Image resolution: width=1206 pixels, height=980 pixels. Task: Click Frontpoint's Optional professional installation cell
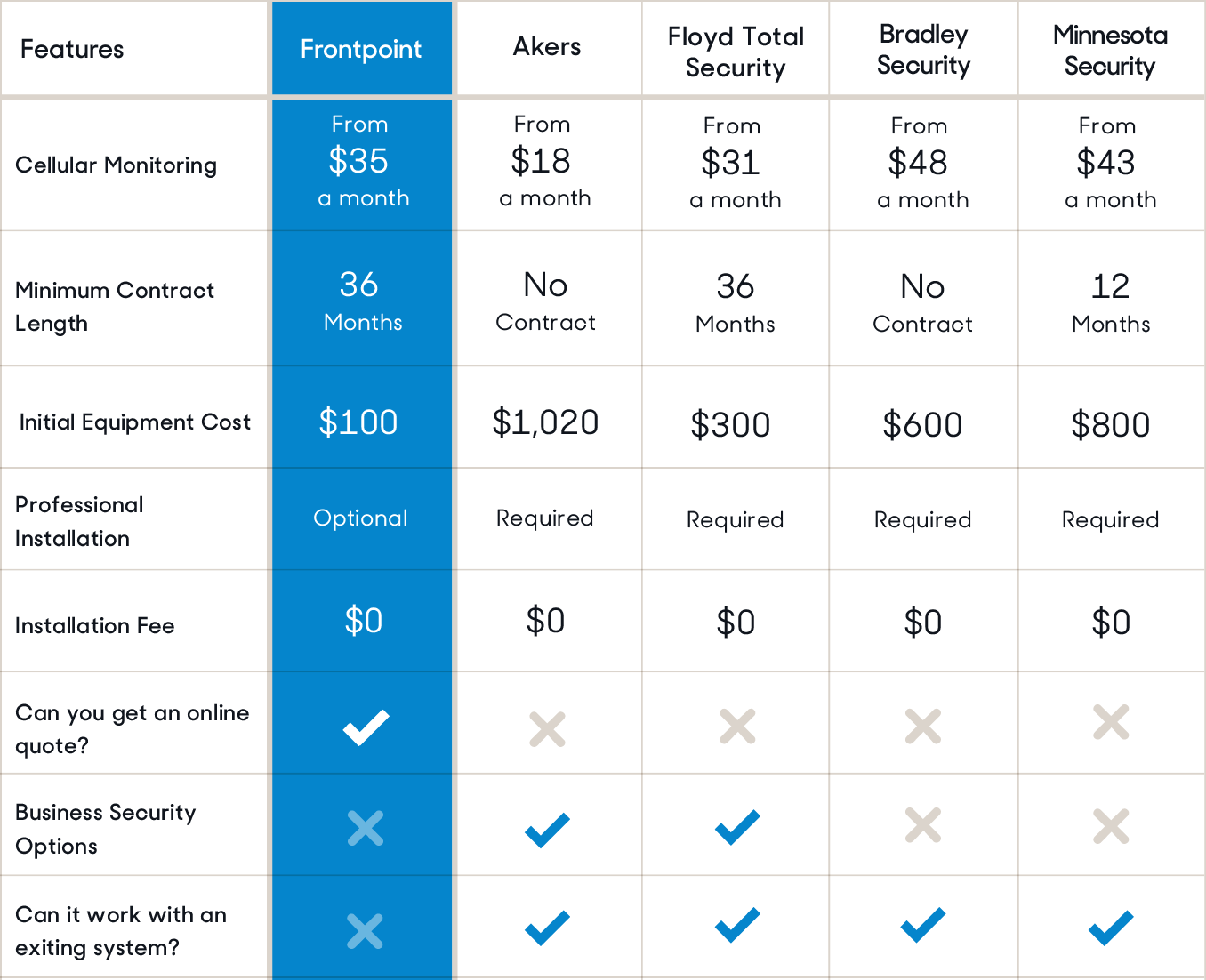360,518
